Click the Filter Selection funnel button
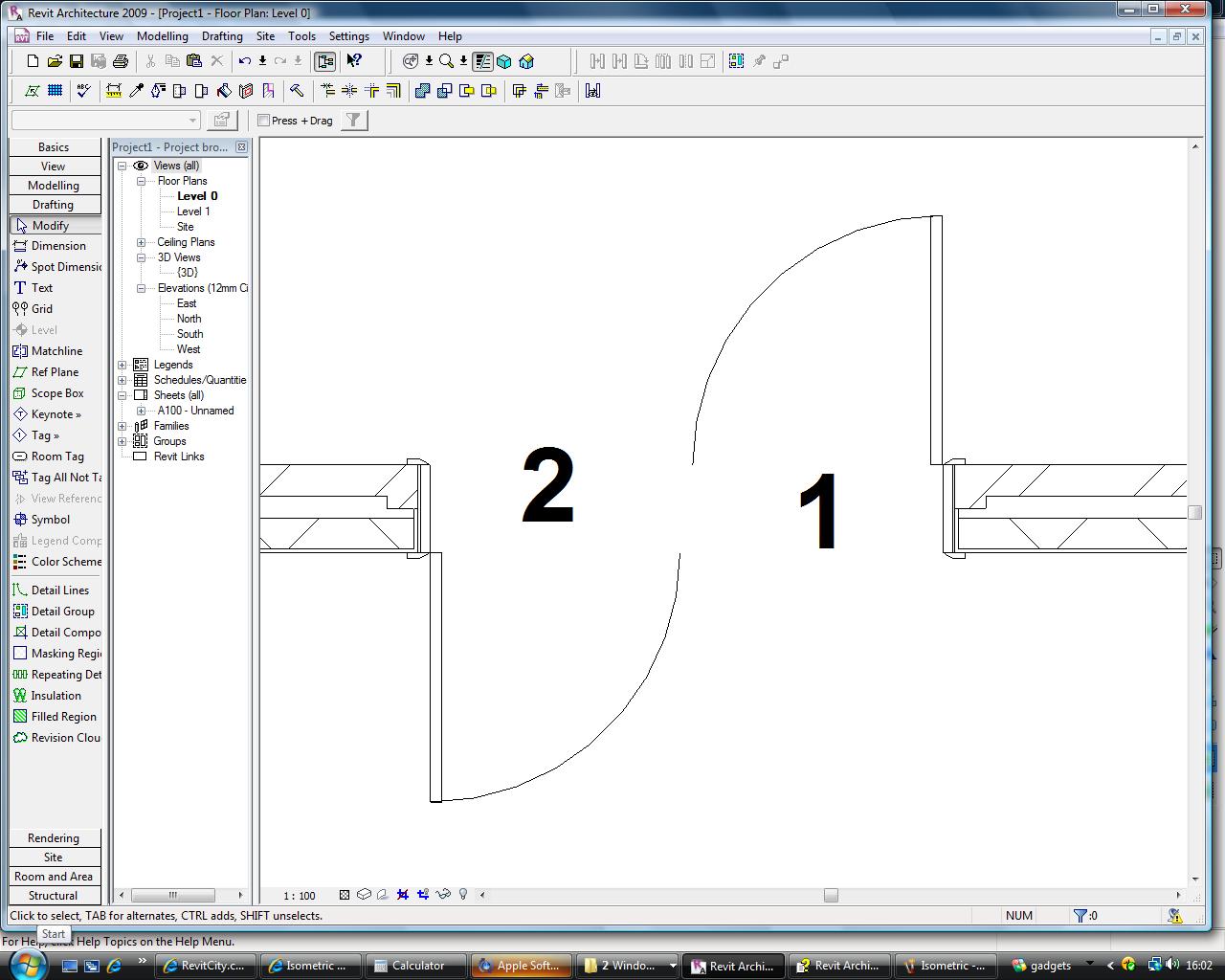 354,120
